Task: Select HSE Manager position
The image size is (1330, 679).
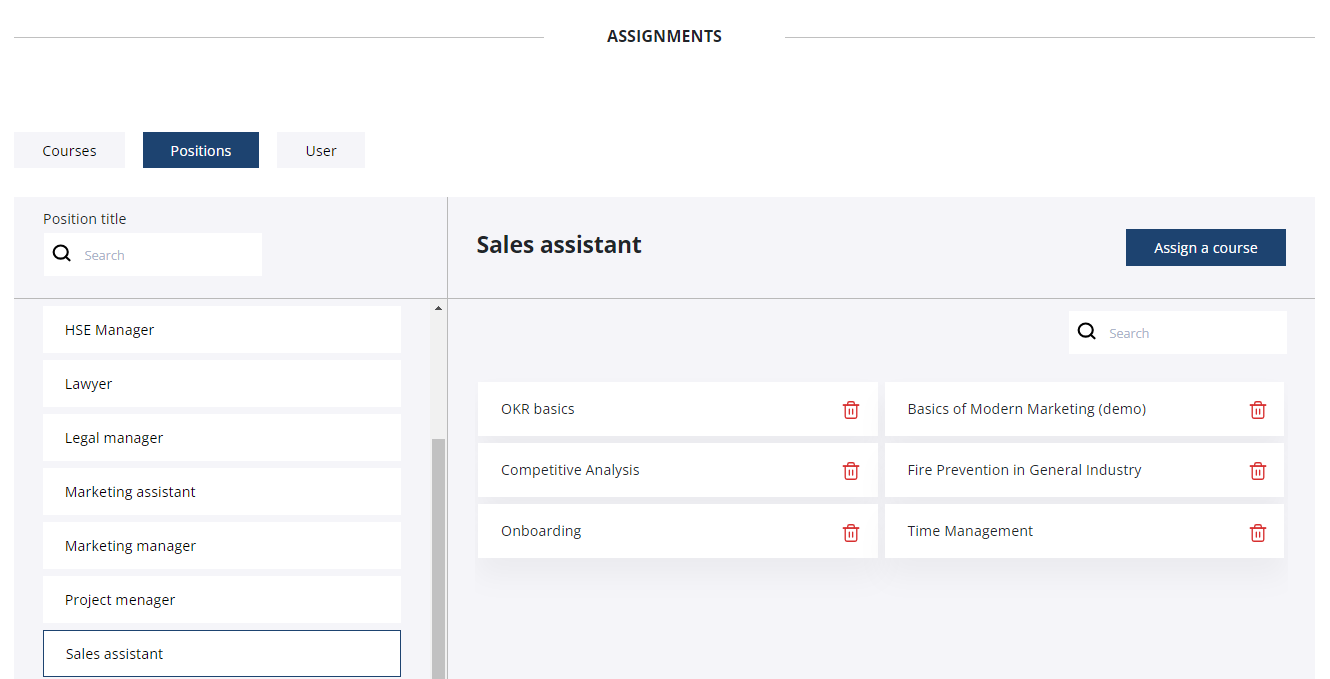Action: 221,330
